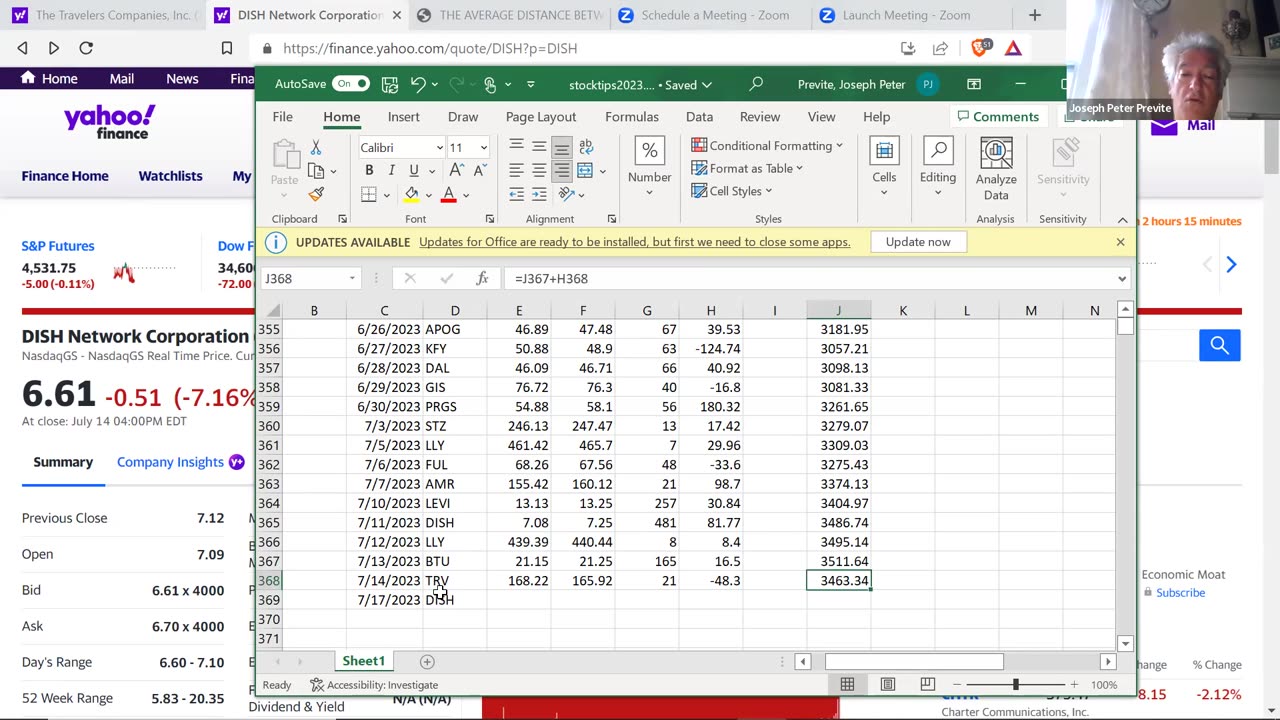1280x720 pixels.
Task: Toggle Center alignment
Action: [539, 171]
